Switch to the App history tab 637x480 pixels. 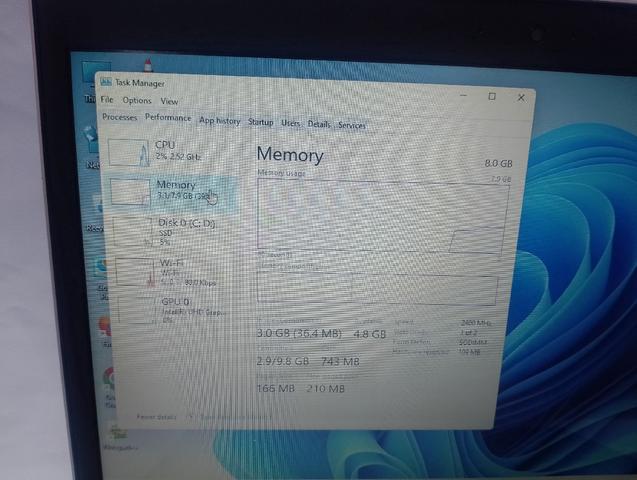220,121
